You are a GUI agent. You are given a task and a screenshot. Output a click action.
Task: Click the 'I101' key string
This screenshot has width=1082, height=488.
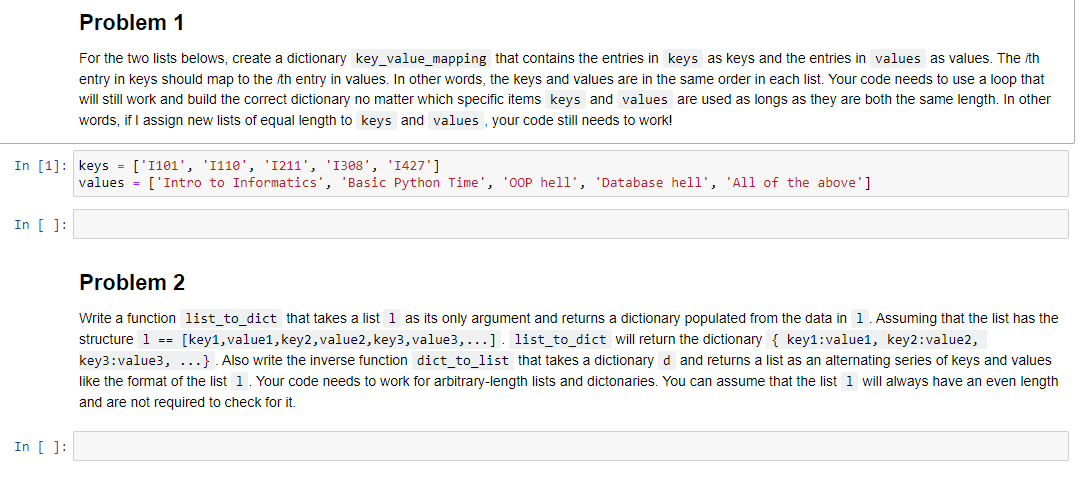pos(164,165)
